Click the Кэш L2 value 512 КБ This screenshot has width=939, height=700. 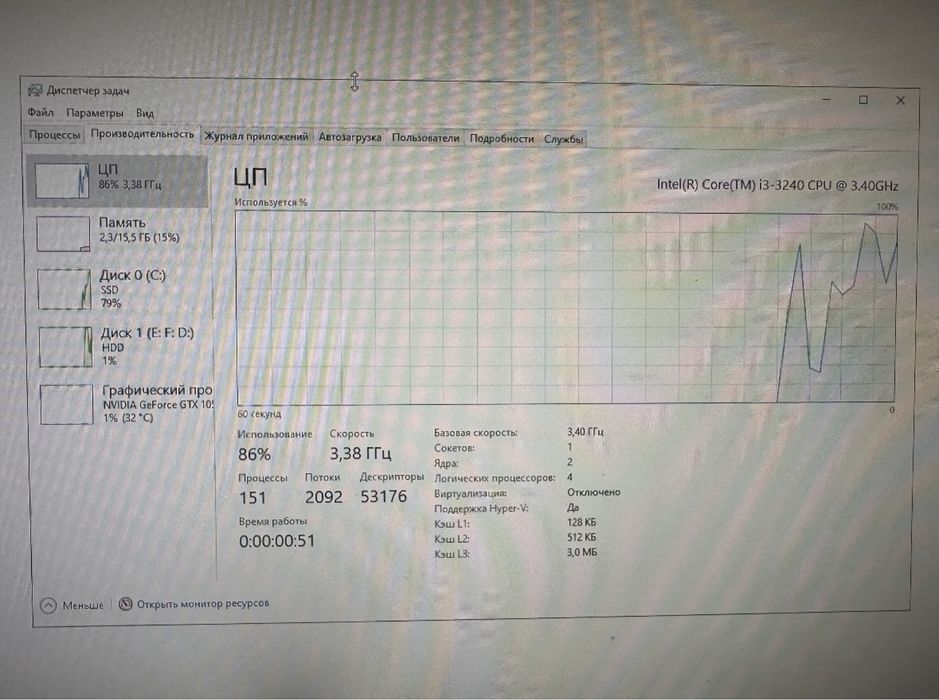[581, 538]
